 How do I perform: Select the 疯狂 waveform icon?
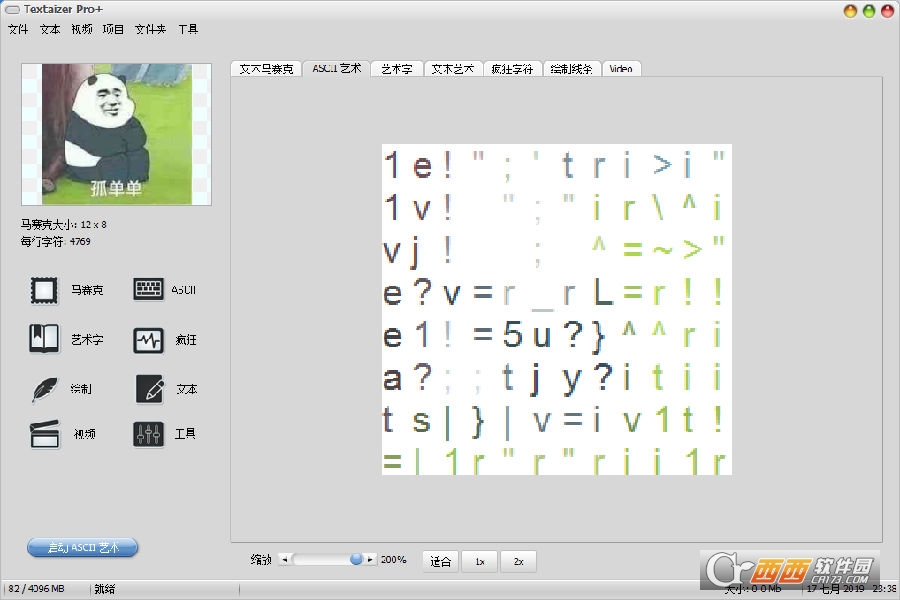coord(149,340)
